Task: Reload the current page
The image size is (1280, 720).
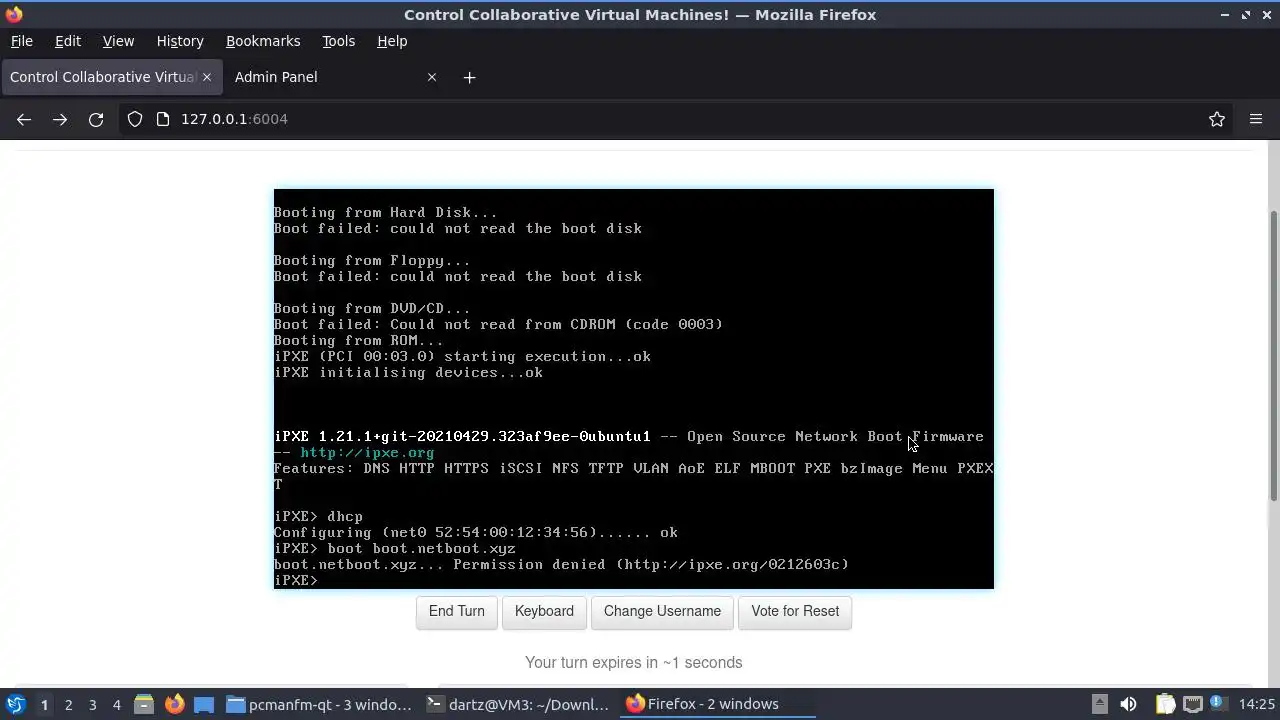Action: tap(96, 119)
